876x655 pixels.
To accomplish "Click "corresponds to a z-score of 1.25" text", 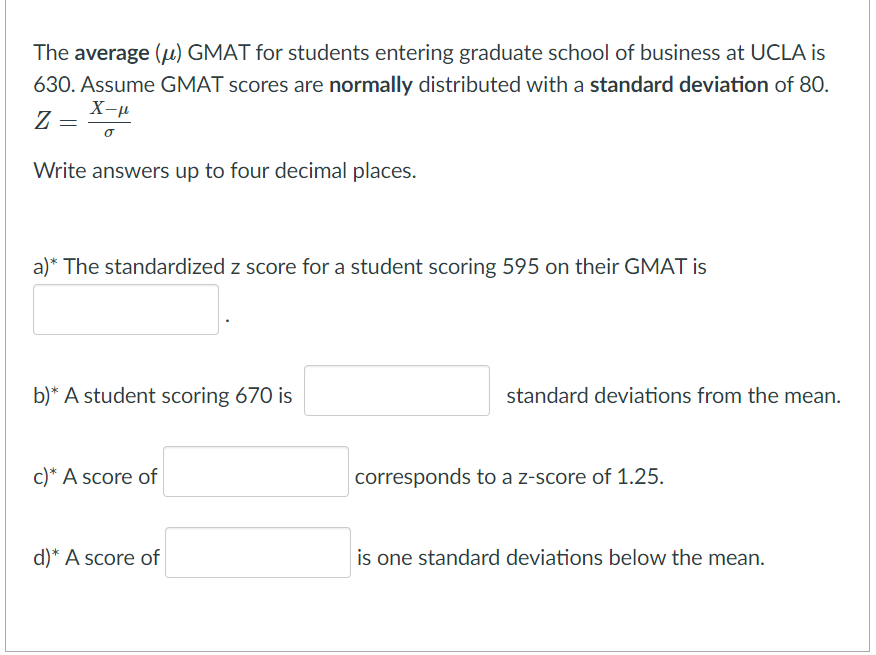I will 509,477.
